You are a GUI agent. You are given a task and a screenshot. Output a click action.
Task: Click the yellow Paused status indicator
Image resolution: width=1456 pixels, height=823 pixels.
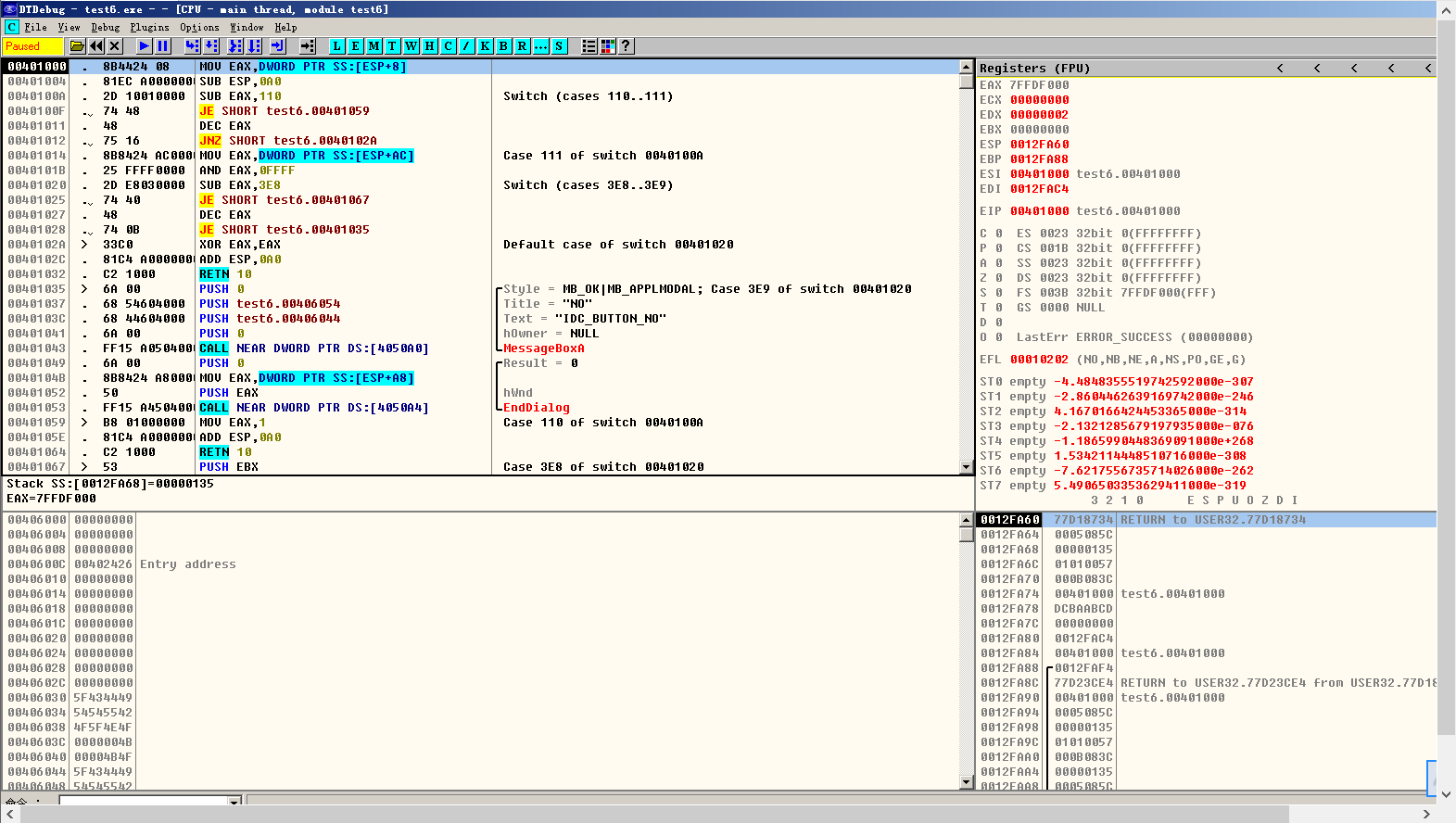(x=32, y=46)
